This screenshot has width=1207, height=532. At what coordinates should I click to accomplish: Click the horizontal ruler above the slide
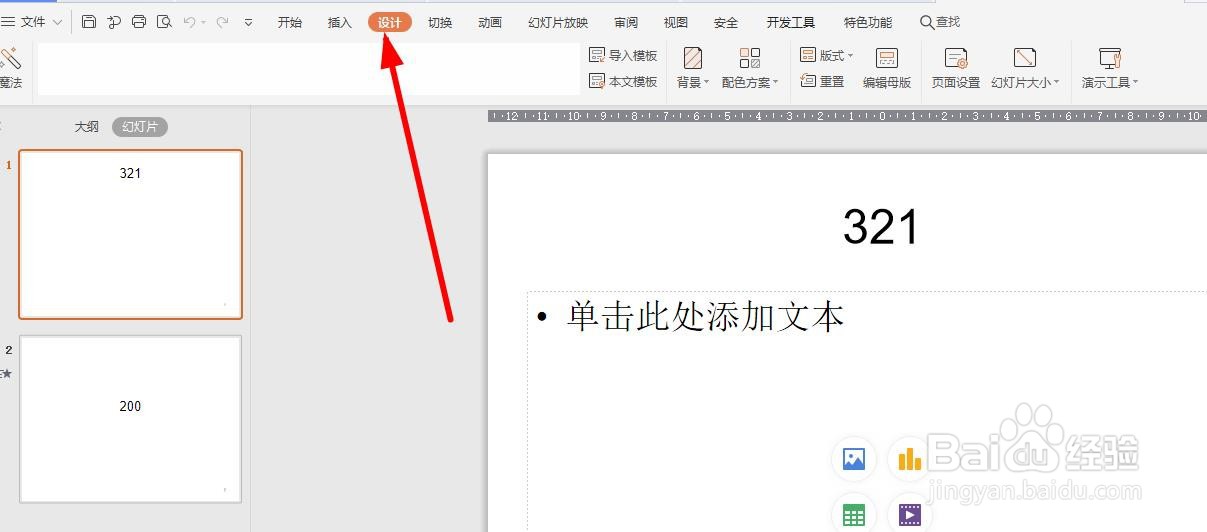pyautogui.click(x=847, y=116)
